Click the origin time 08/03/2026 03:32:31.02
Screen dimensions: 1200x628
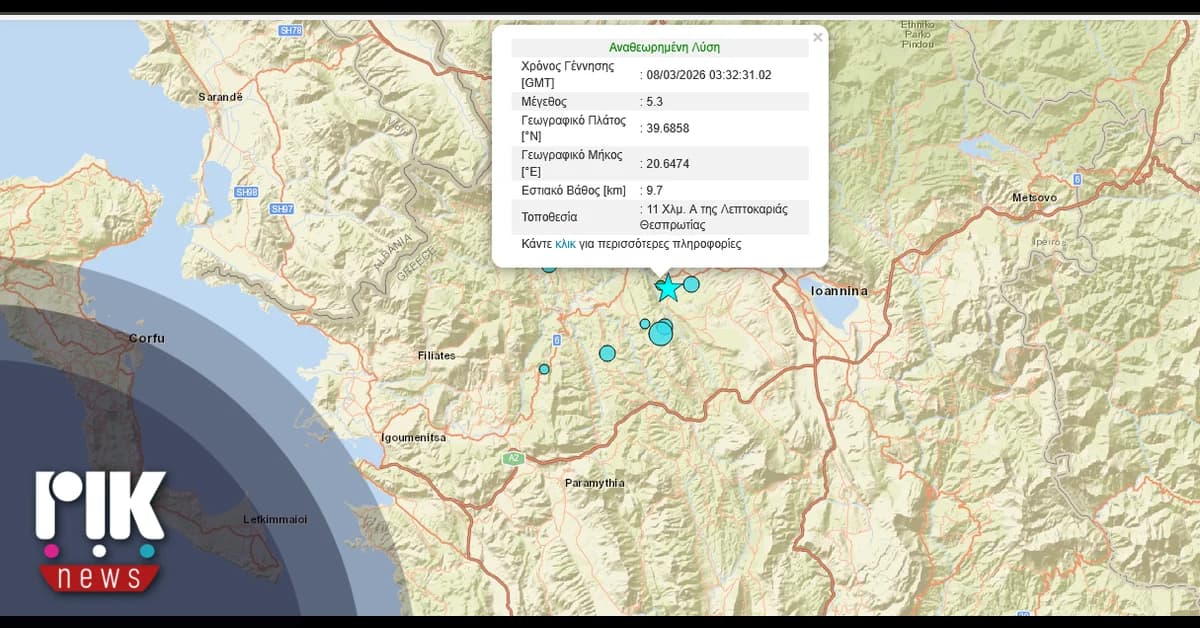tap(709, 74)
